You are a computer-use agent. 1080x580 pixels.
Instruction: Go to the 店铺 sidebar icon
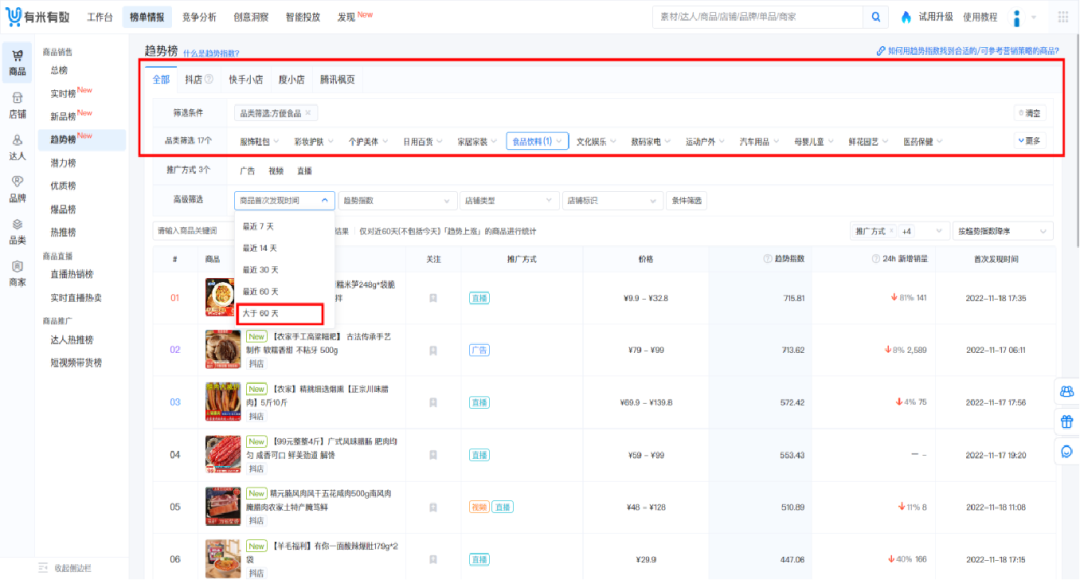[17, 104]
